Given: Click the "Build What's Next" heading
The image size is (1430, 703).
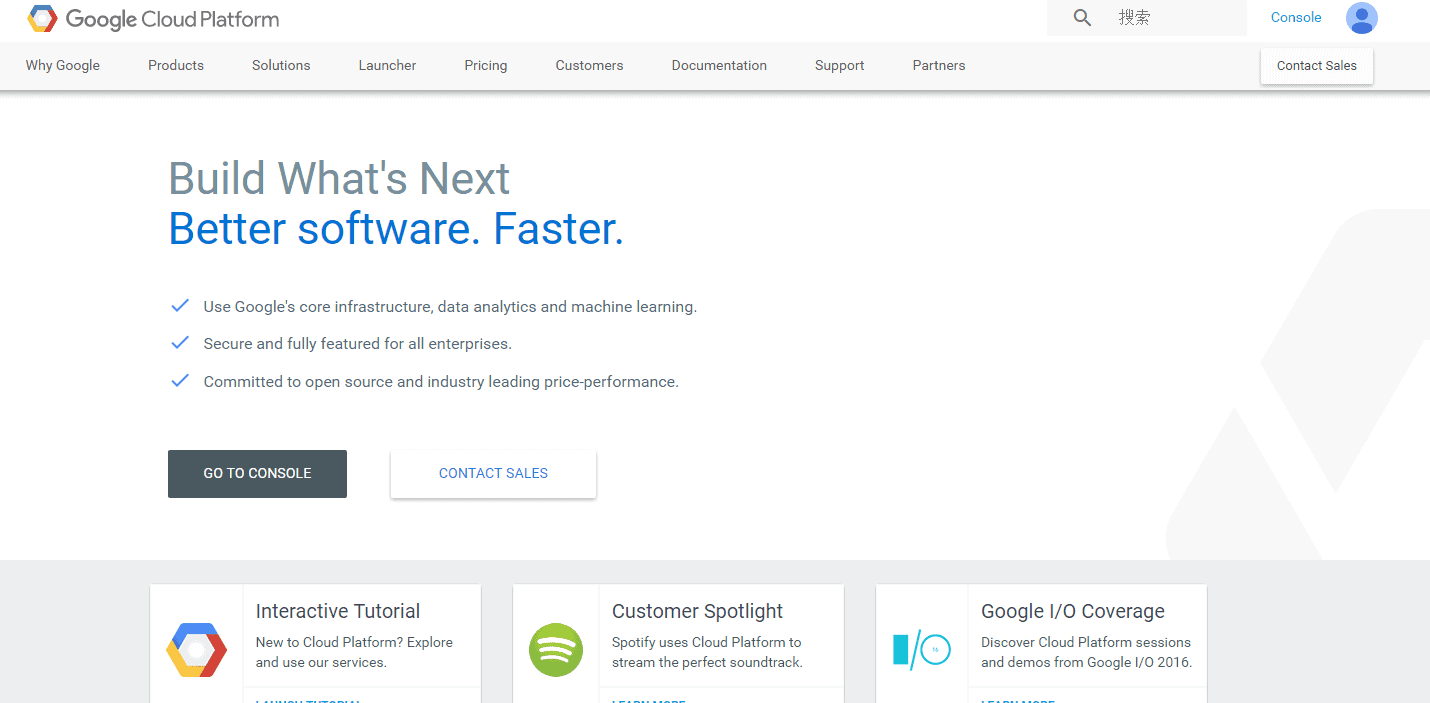Looking at the screenshot, I should (339, 179).
